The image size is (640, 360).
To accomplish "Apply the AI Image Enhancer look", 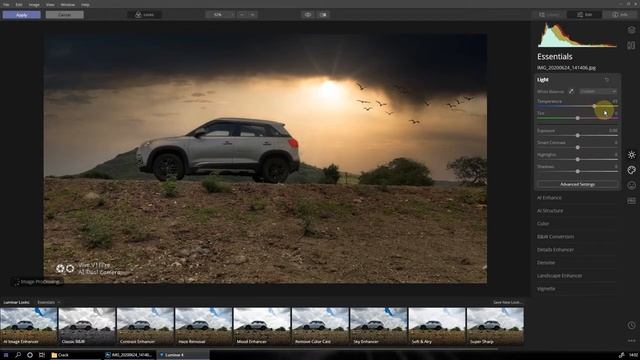I will 29,327.
